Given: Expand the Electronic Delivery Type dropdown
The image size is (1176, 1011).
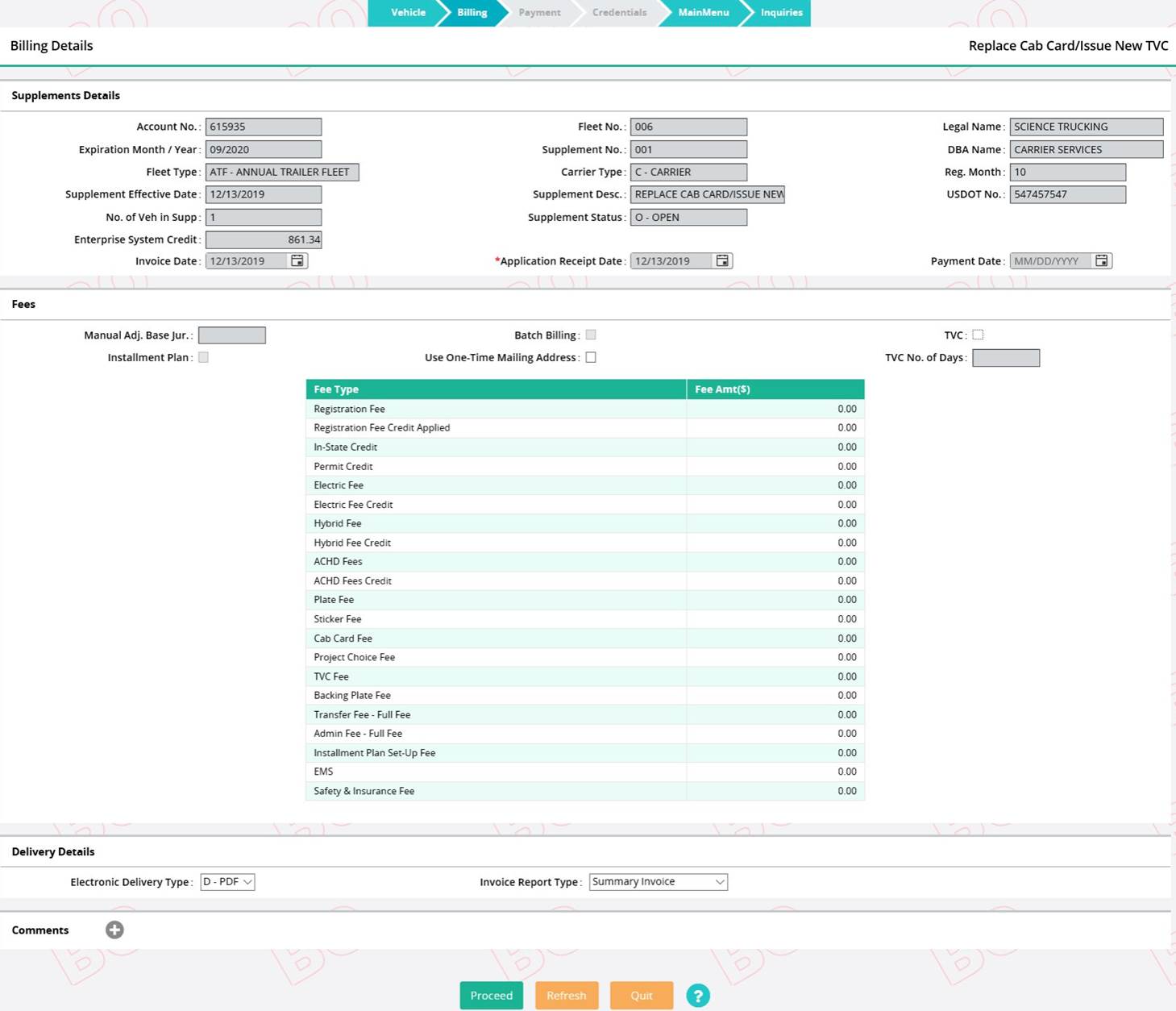Looking at the screenshot, I should click(x=227, y=882).
